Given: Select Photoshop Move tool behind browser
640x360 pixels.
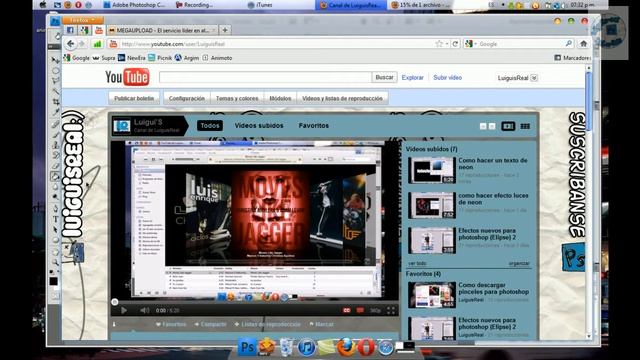Looking at the screenshot, I should tap(55, 60).
